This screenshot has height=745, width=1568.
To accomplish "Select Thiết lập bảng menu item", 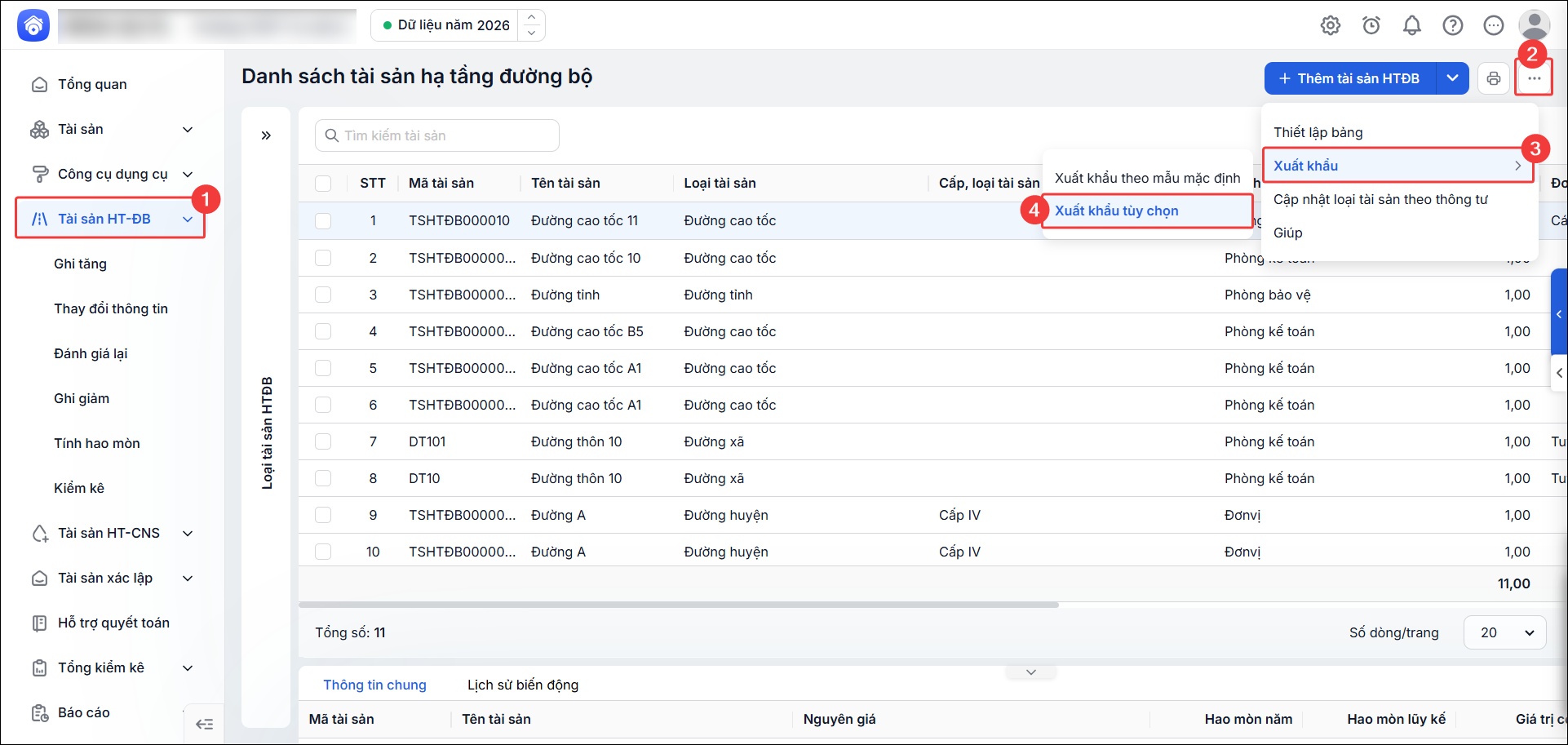I will point(1318,132).
